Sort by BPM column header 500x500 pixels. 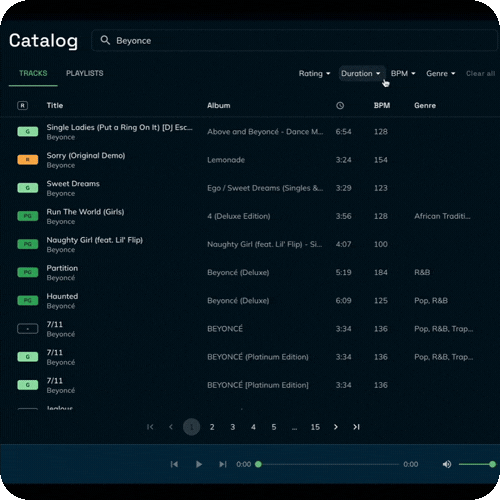pyautogui.click(x=382, y=105)
